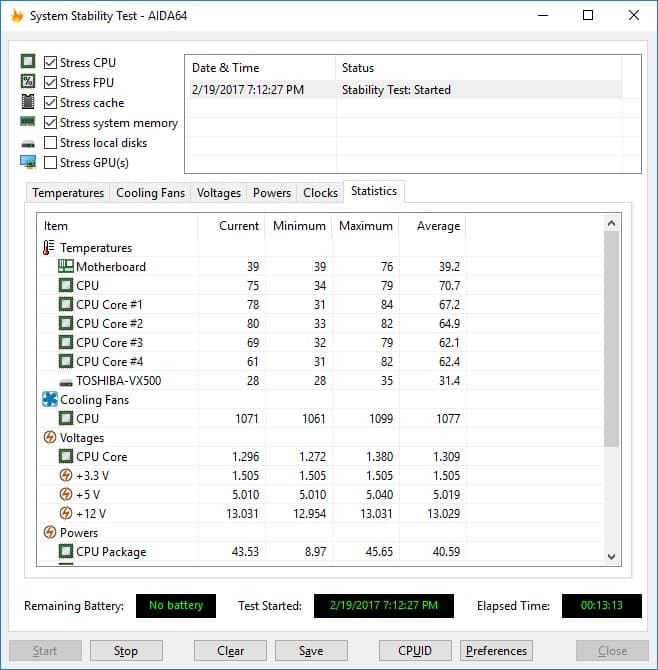Enable the Stress local disks checkbox
This screenshot has height=670, width=658.
pyautogui.click(x=50, y=142)
